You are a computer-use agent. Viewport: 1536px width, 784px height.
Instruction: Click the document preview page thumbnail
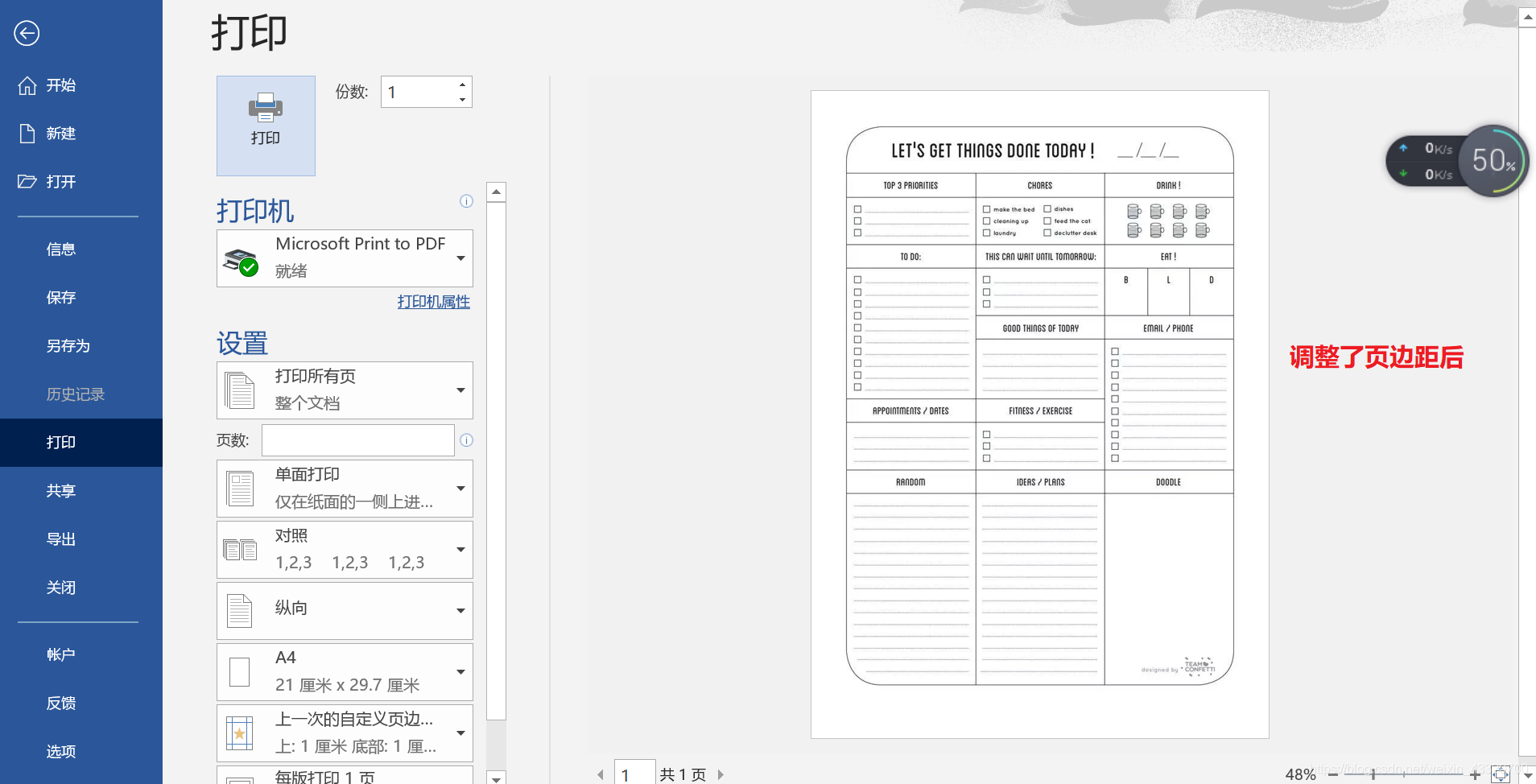click(1040, 415)
